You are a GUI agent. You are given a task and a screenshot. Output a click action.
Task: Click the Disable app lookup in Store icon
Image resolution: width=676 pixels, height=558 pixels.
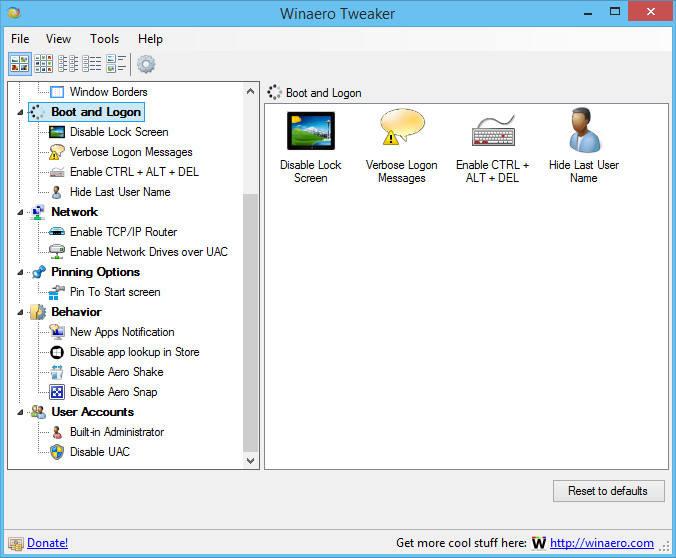pos(56,352)
